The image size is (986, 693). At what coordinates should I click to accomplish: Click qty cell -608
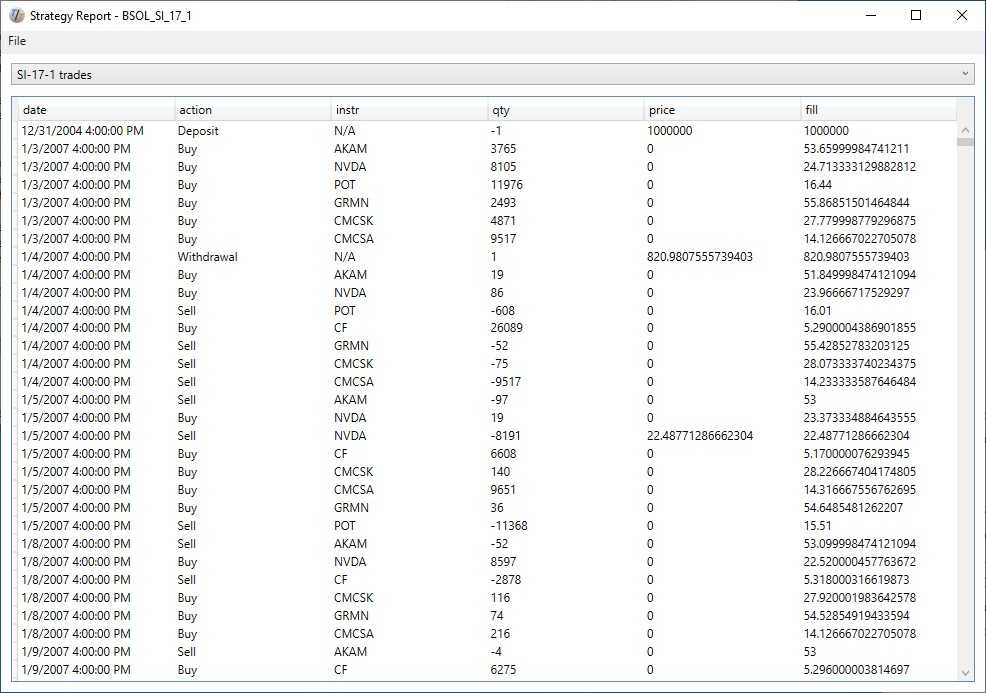click(x=503, y=311)
